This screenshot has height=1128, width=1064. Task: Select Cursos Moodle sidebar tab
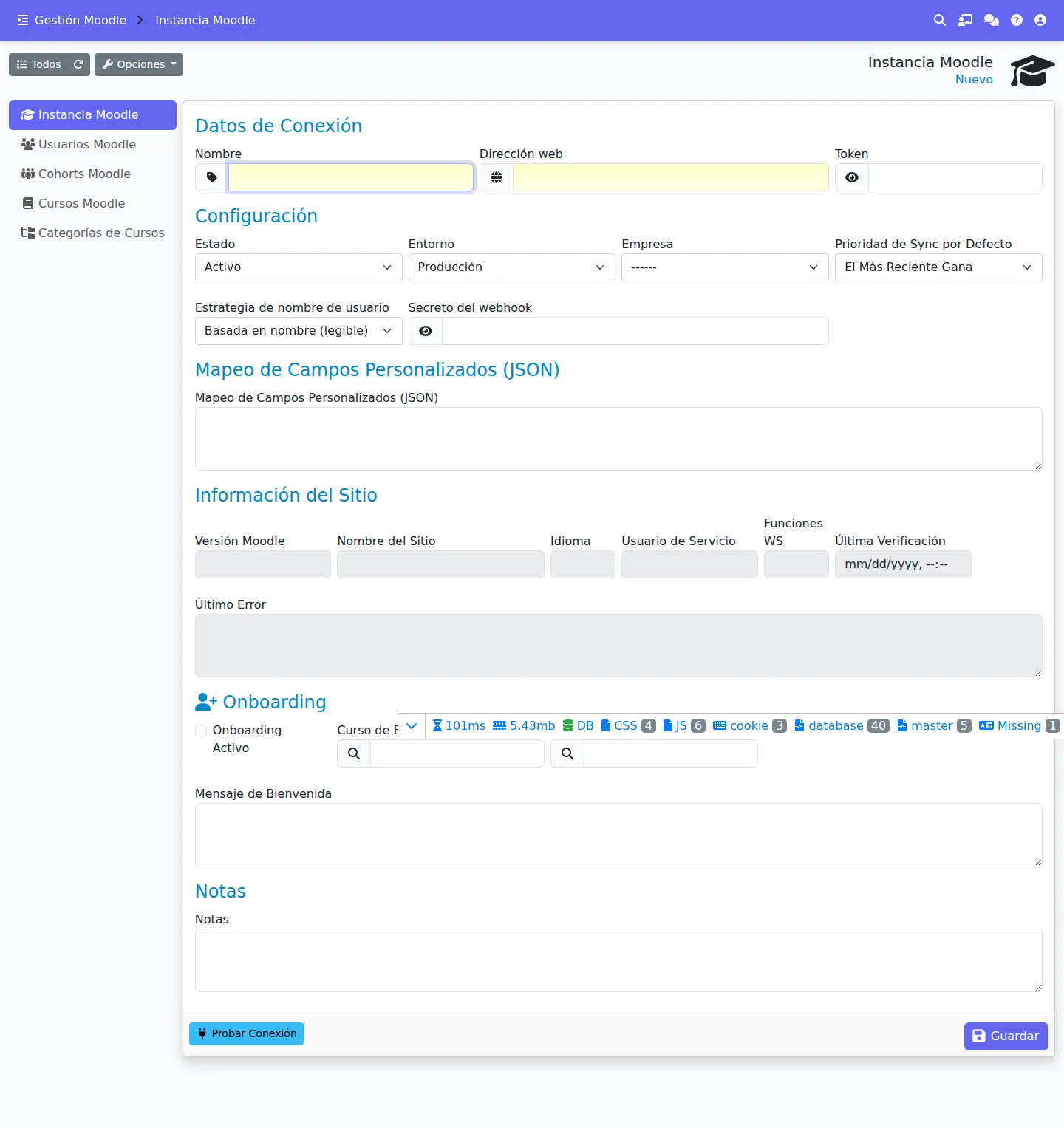[92, 204]
